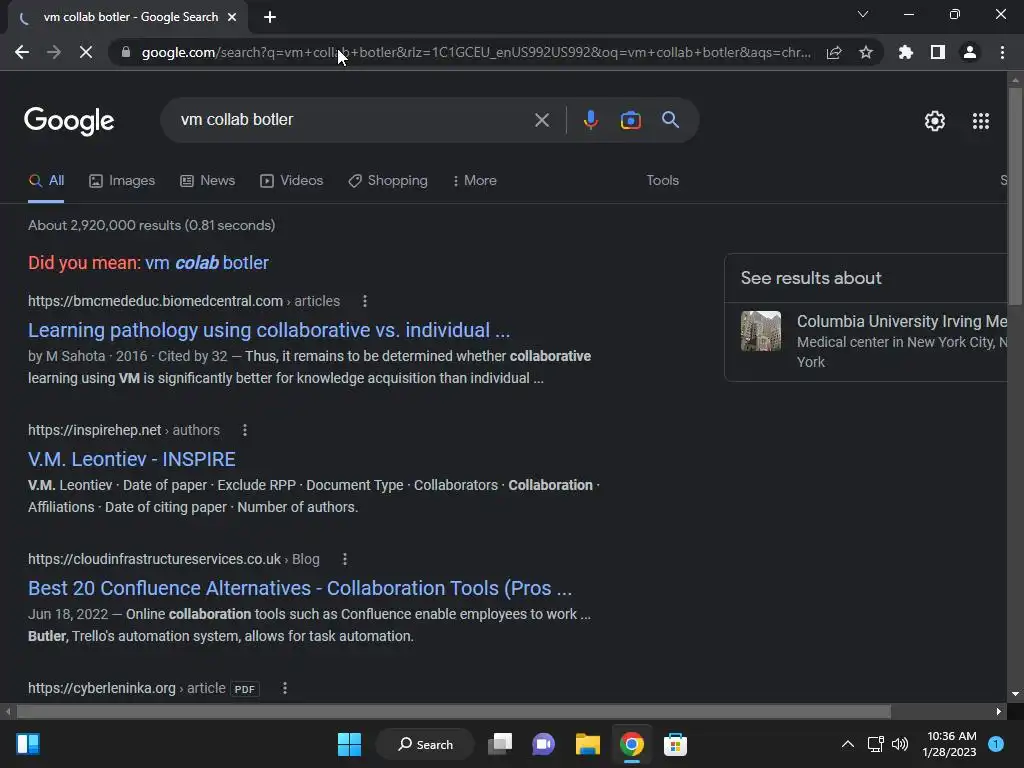Open Microsoft Store from the taskbar
Screen dimensions: 1024x768
tap(675, 744)
